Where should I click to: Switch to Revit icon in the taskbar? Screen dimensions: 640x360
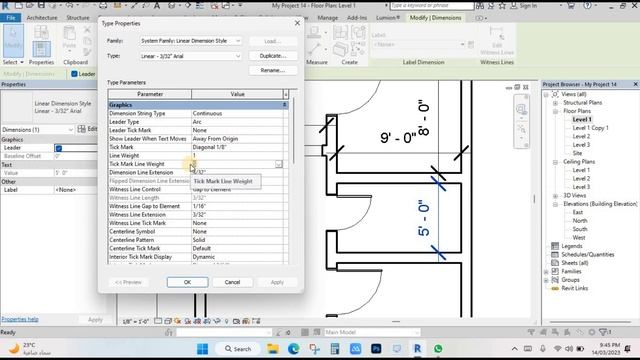[x=417, y=349]
